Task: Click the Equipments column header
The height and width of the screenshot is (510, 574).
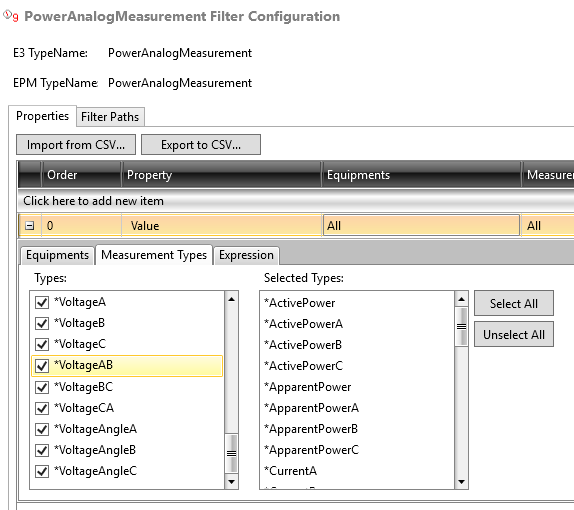Action: point(421,175)
